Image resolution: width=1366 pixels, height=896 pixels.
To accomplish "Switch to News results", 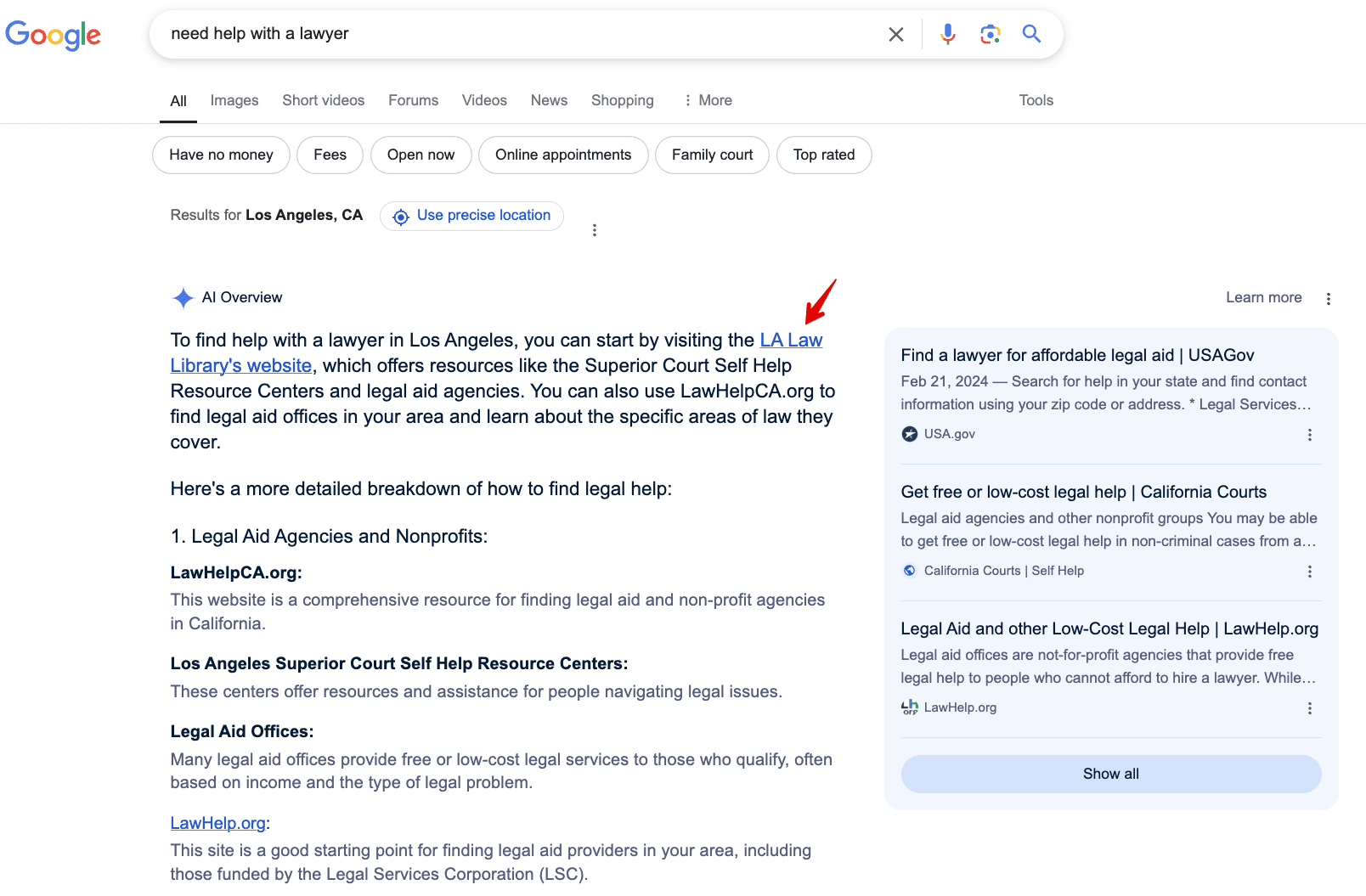I will (x=549, y=100).
